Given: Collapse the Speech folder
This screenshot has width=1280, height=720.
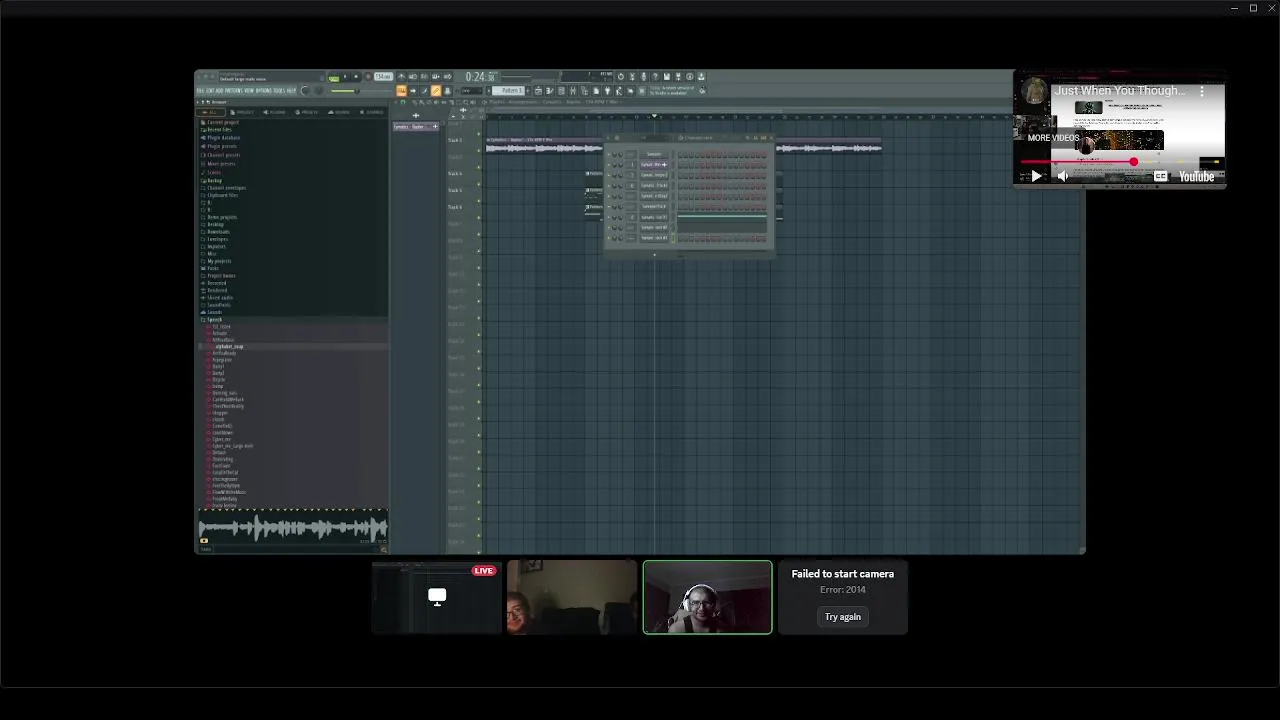Looking at the screenshot, I should tap(213, 320).
